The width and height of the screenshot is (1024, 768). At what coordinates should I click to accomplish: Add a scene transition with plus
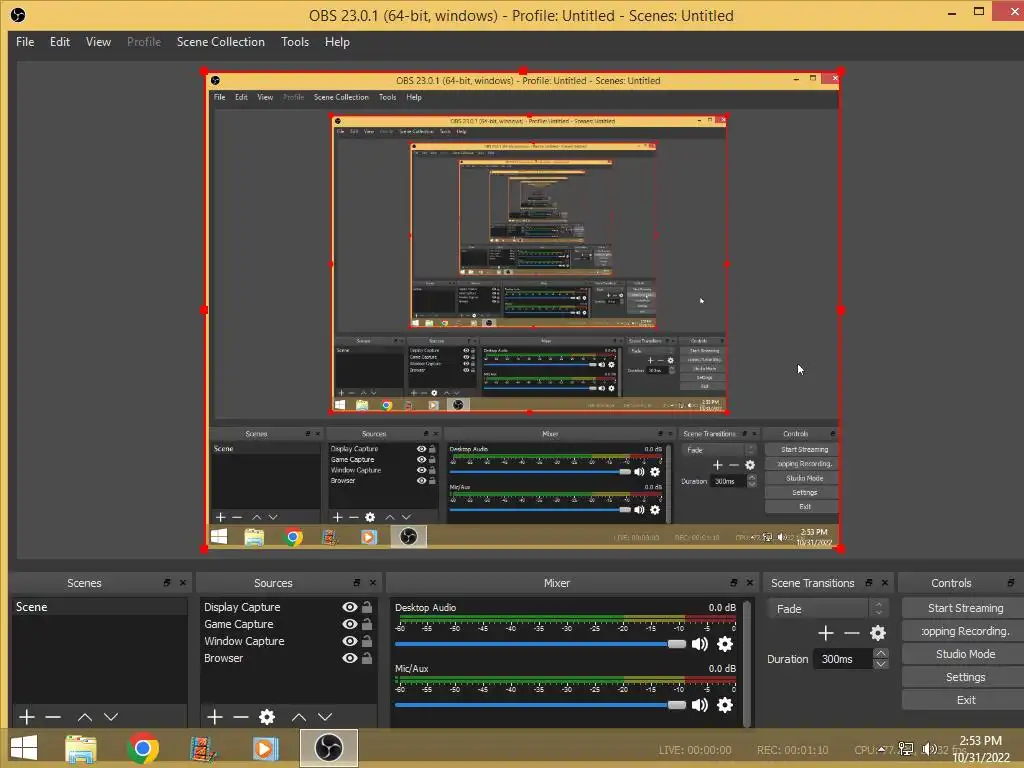click(825, 633)
